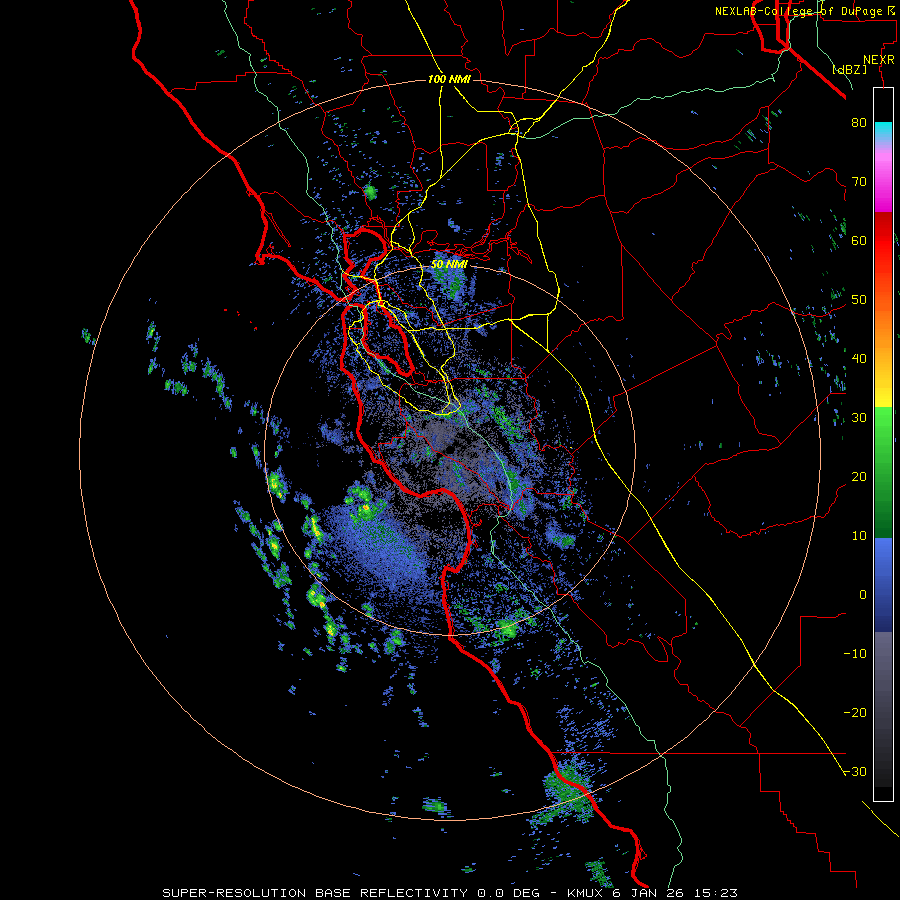The height and width of the screenshot is (900, 900).
Task: Click the 40 dBZ scale value
Action: [x=859, y=359]
